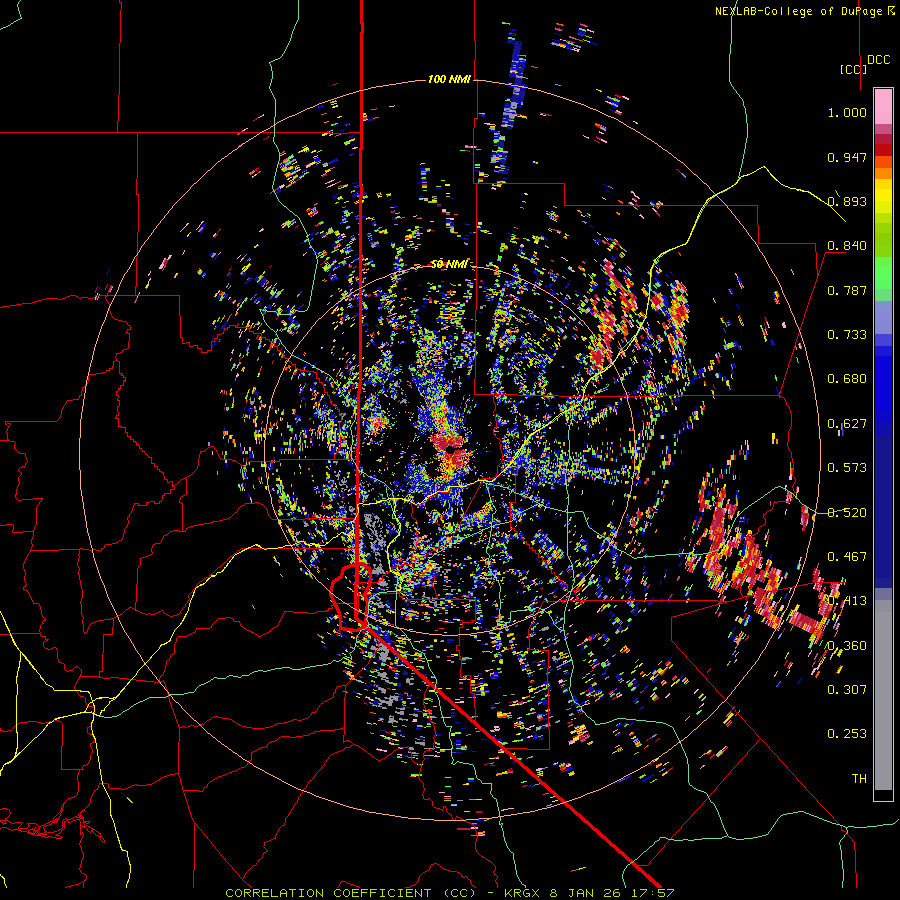Viewport: 900px width, 900px height.
Task: Click the 0.520 color scale value
Action: [x=847, y=513]
